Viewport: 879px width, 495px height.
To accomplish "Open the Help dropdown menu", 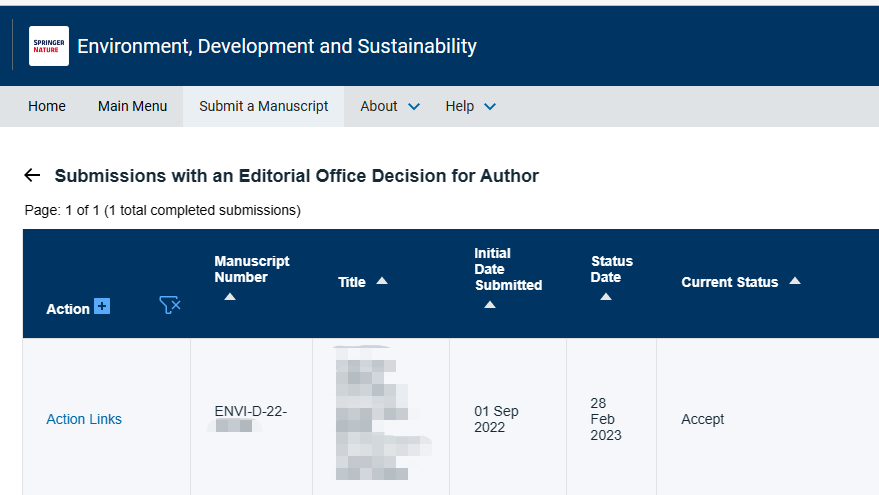I will tap(471, 106).
